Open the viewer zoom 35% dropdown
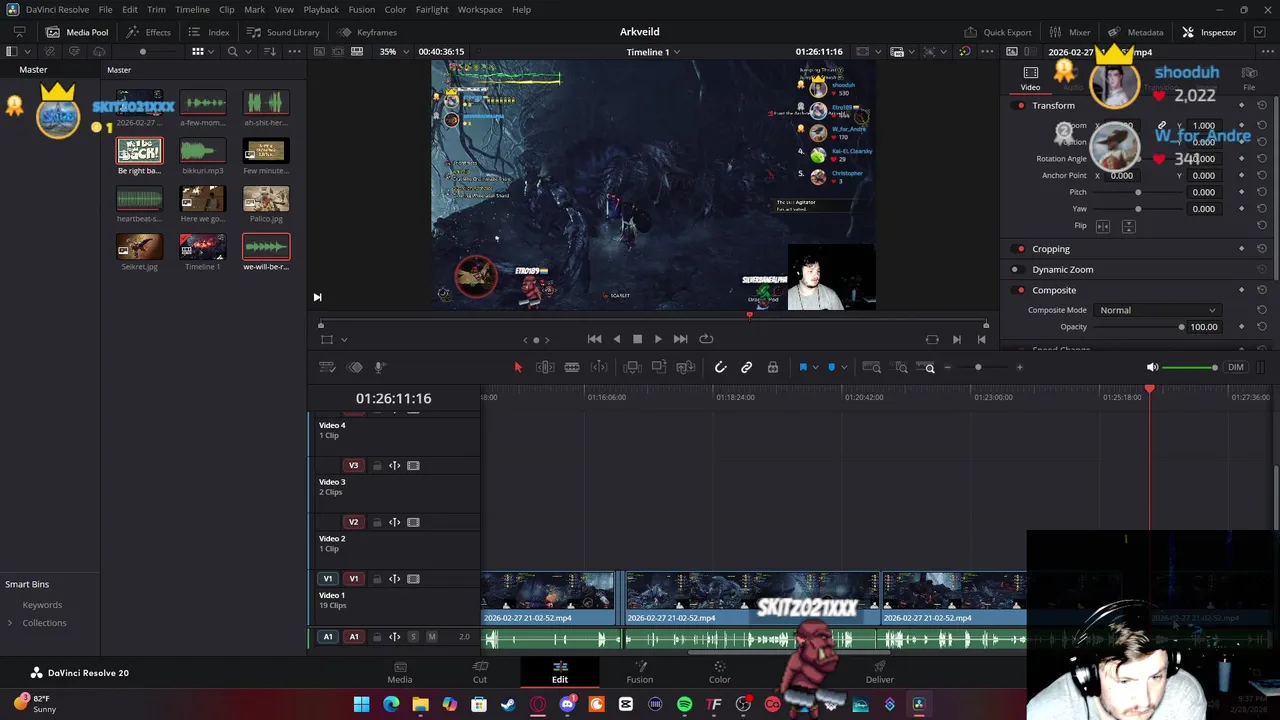 393,51
